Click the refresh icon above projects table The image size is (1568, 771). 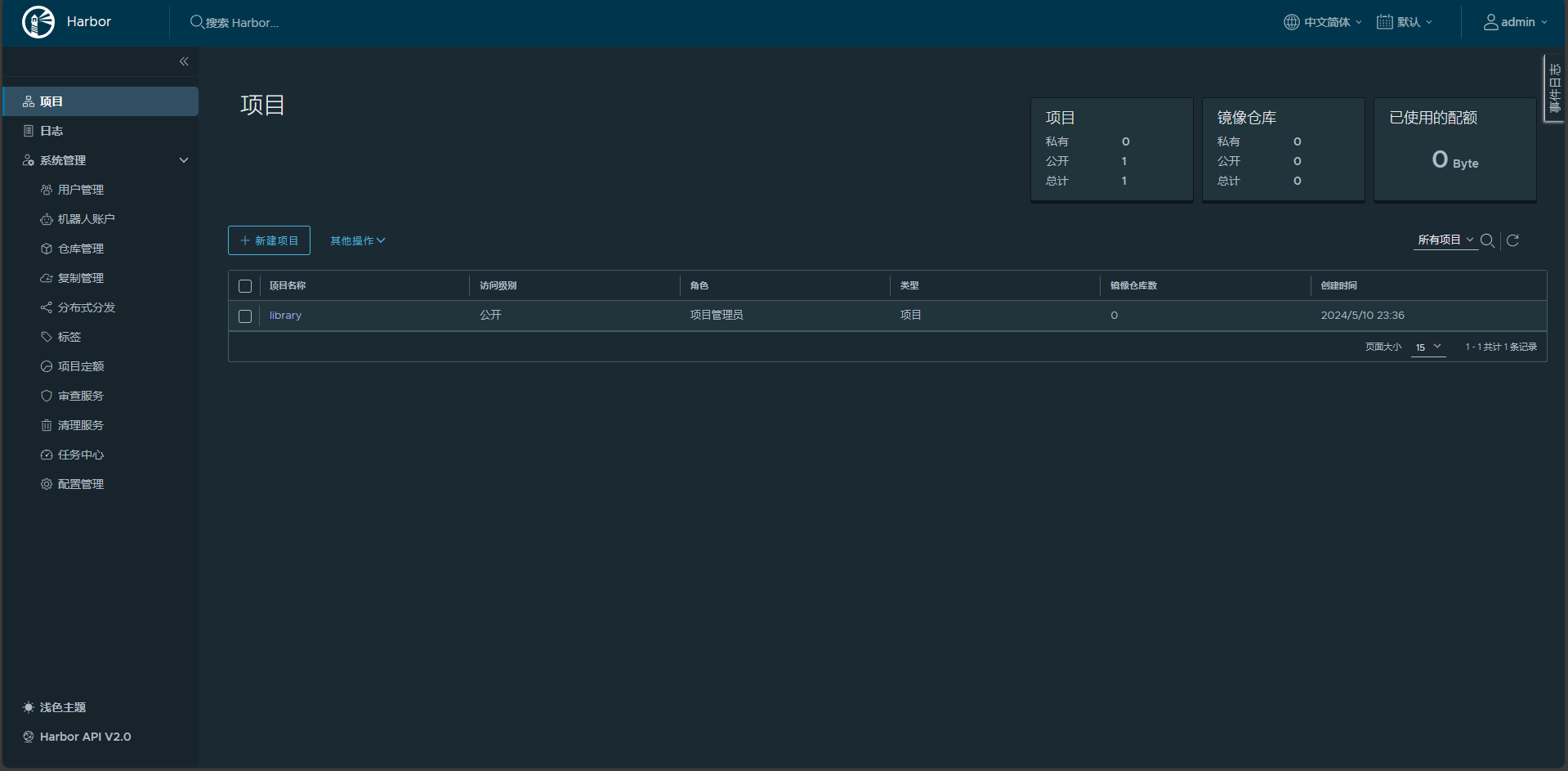pyautogui.click(x=1512, y=240)
